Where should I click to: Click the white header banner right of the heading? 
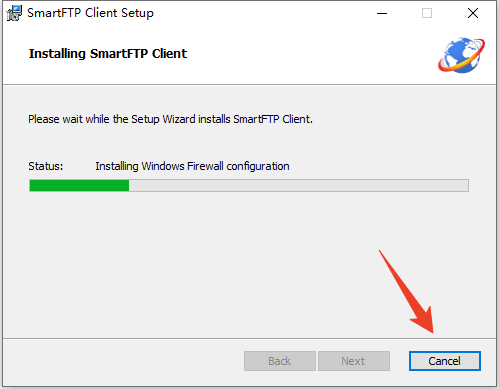point(310,53)
